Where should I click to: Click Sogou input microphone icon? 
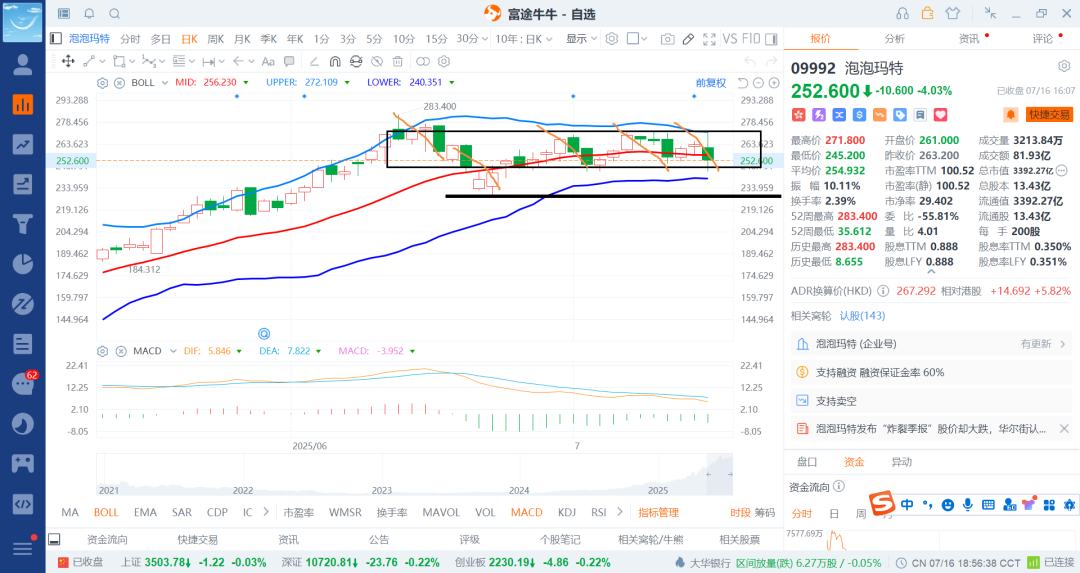tap(968, 505)
